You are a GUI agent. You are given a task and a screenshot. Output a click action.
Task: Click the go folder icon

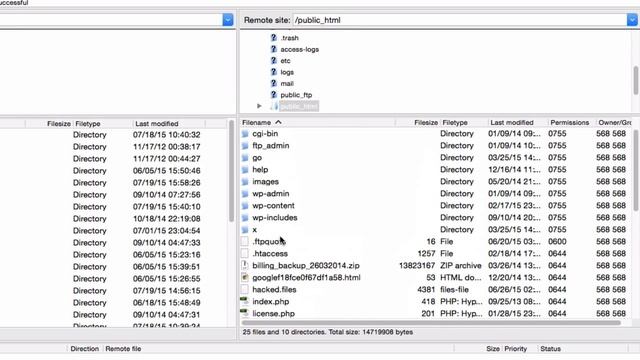pos(245,158)
